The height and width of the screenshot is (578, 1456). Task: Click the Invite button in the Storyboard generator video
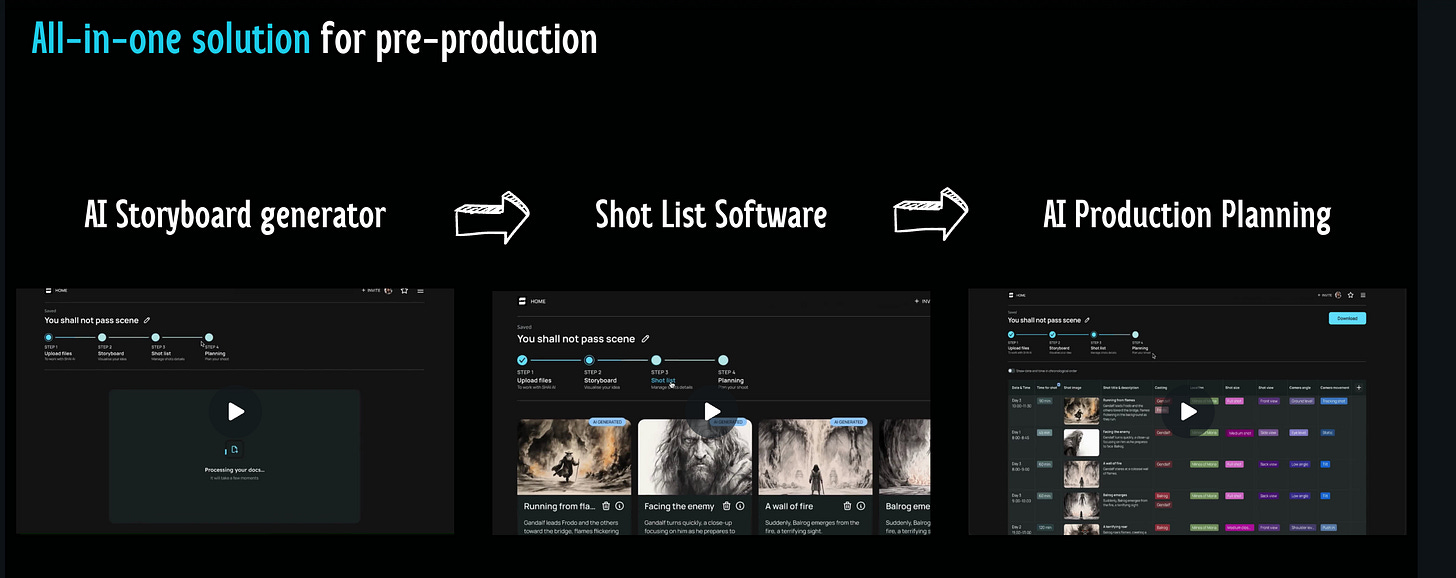coord(371,291)
